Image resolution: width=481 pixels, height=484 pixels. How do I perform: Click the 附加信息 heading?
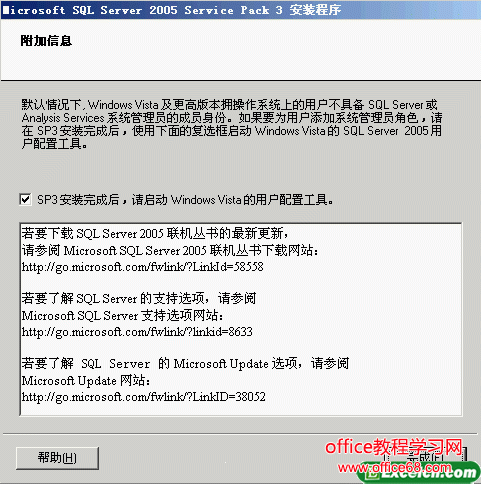tap(46, 41)
